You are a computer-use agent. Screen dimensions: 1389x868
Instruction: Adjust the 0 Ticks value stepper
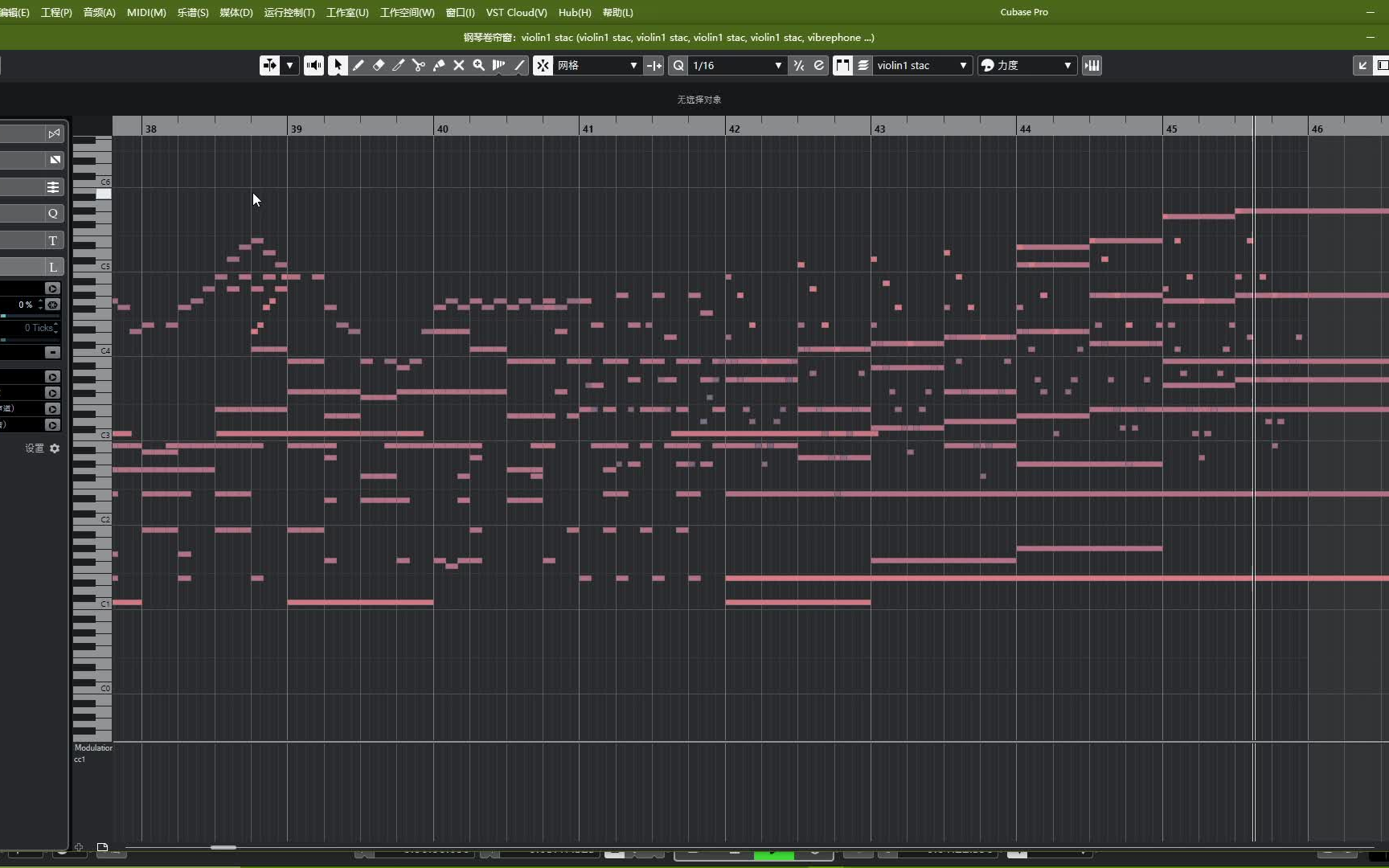click(55, 328)
